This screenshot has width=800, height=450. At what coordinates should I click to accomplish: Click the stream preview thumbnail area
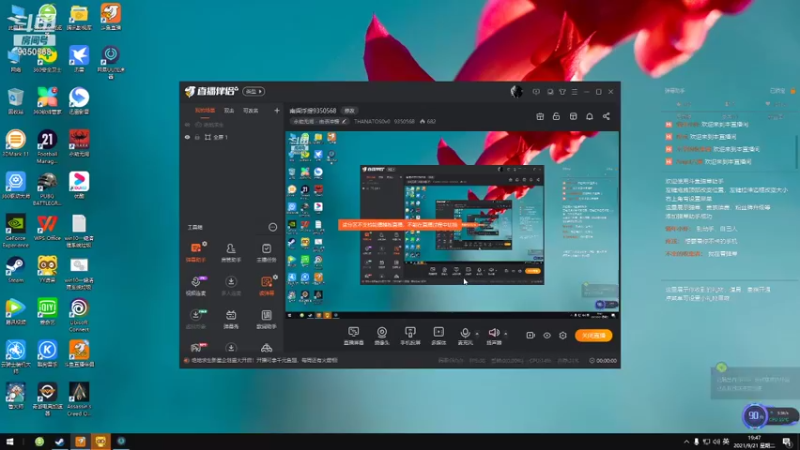coord(452,225)
